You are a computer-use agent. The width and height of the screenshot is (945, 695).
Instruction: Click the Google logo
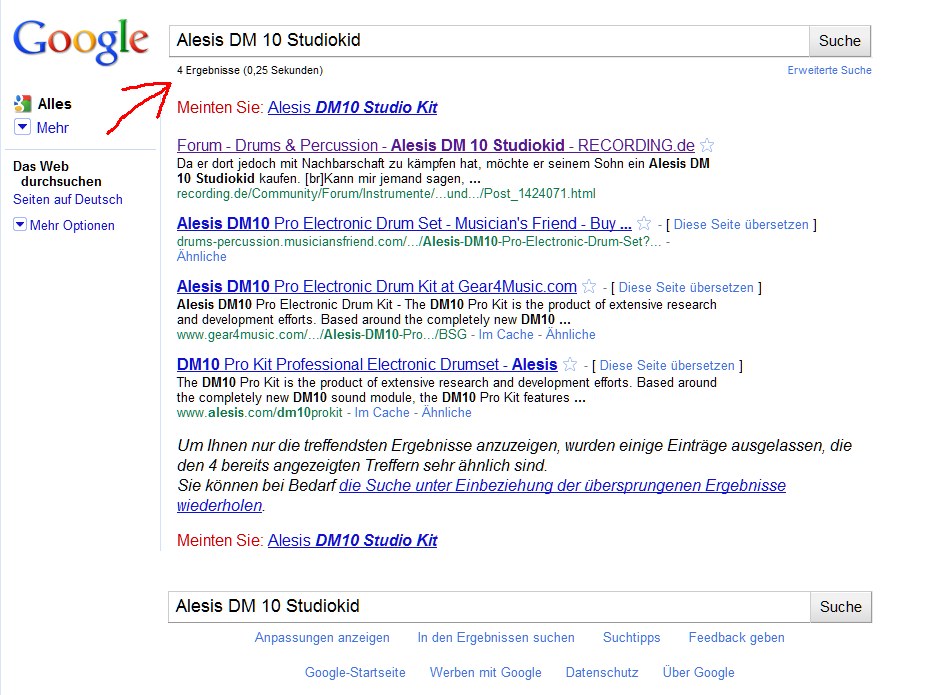coord(81,40)
